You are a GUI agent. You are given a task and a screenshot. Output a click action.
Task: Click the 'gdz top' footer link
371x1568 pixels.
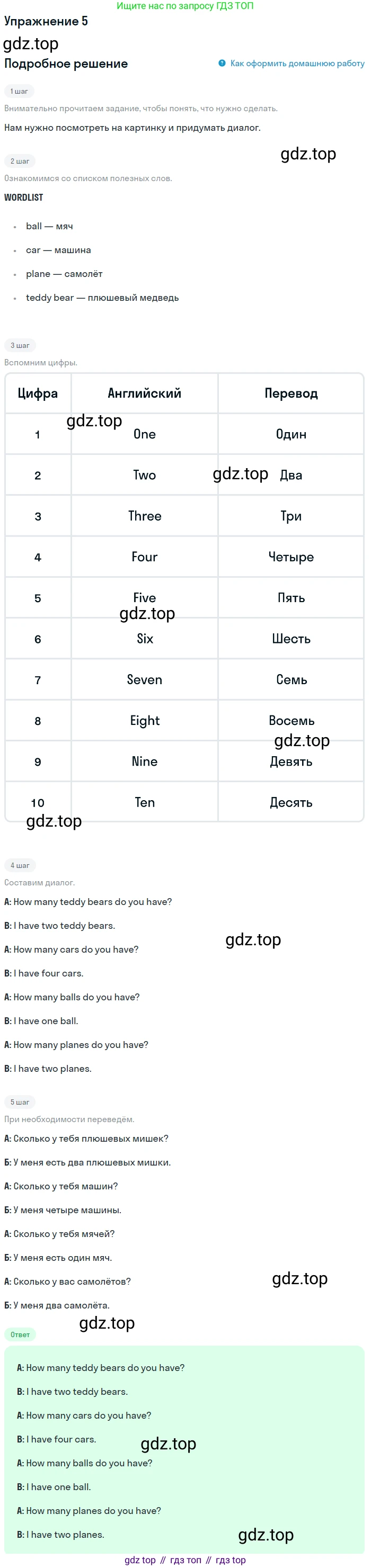click(140, 1560)
